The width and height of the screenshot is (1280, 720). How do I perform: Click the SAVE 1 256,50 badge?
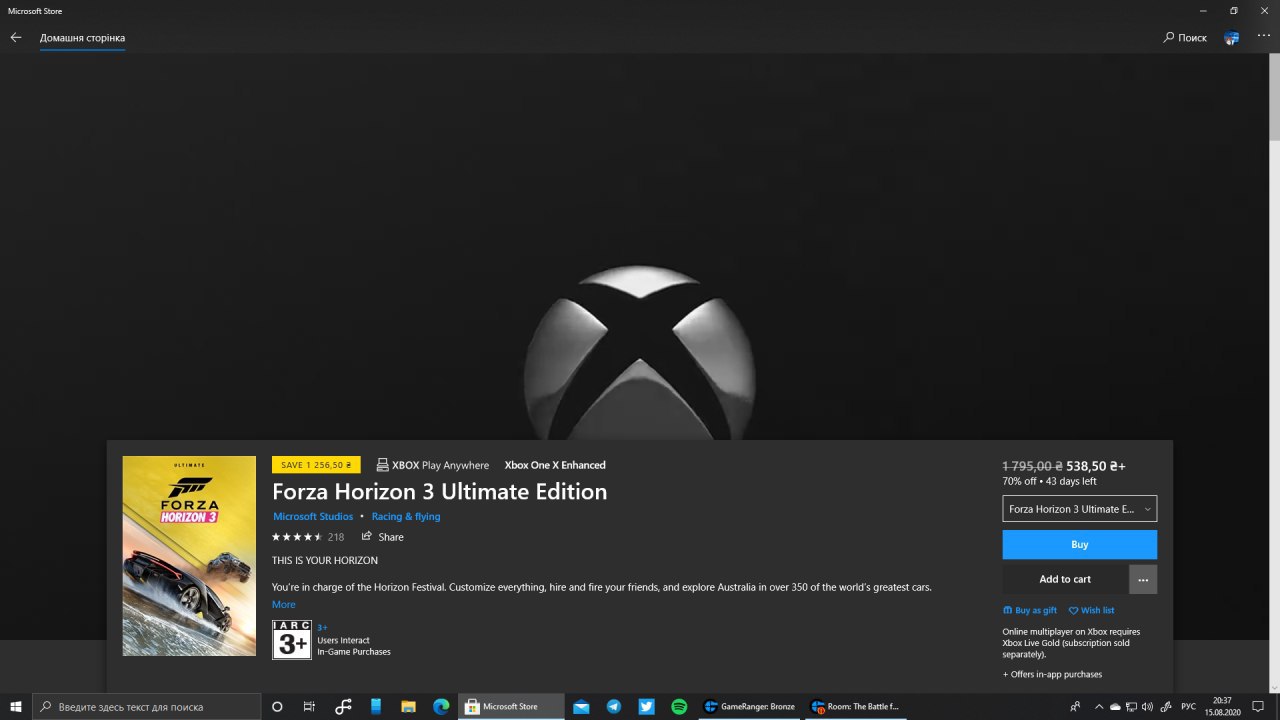[316, 465]
